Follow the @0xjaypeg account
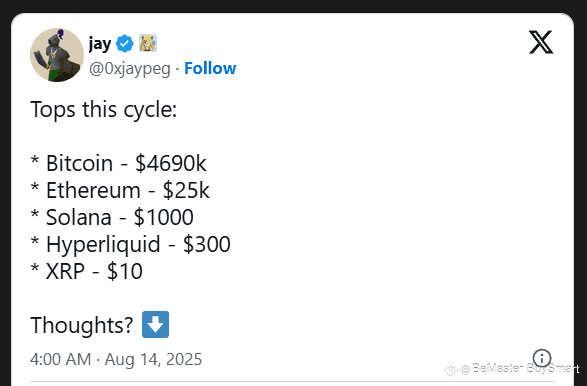This screenshot has height=386, width=587. [x=210, y=68]
